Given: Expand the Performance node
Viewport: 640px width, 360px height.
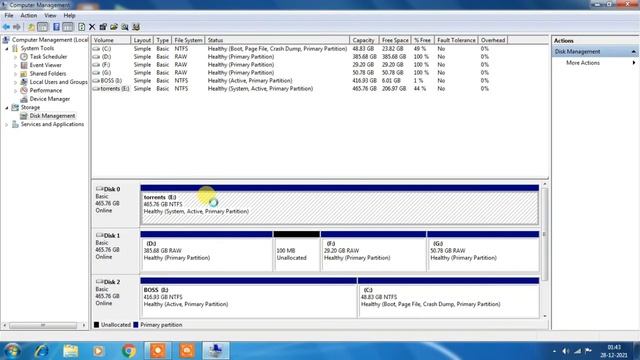Looking at the screenshot, I should click(16, 91).
